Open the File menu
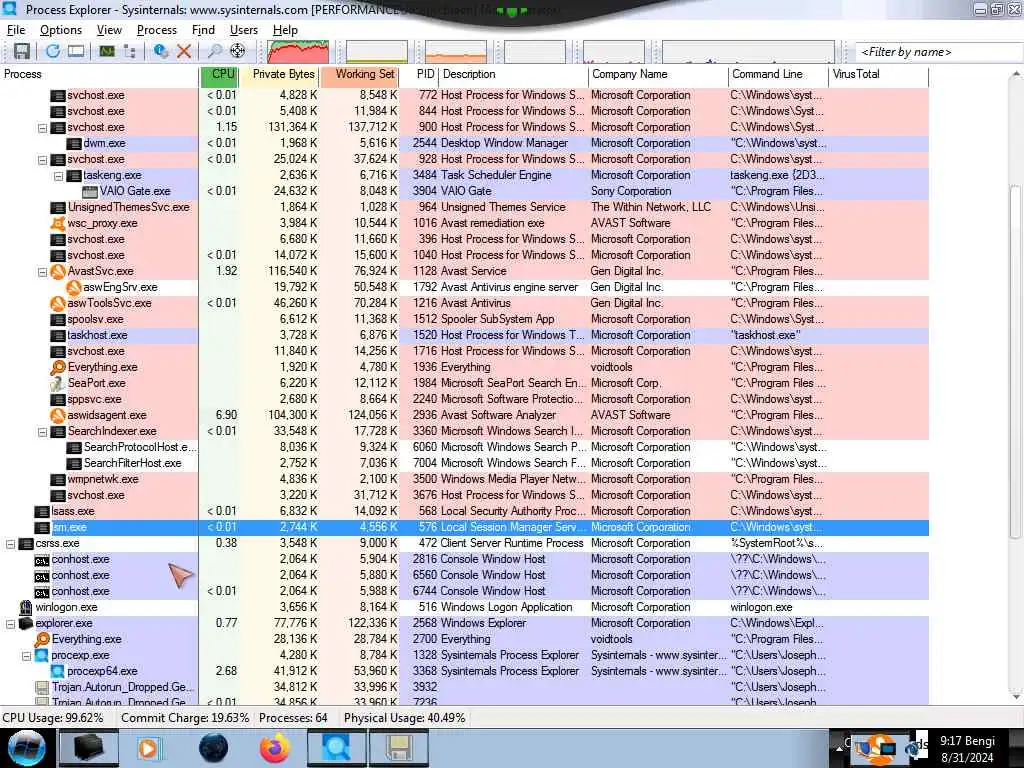The height and width of the screenshot is (768, 1024). coord(16,30)
